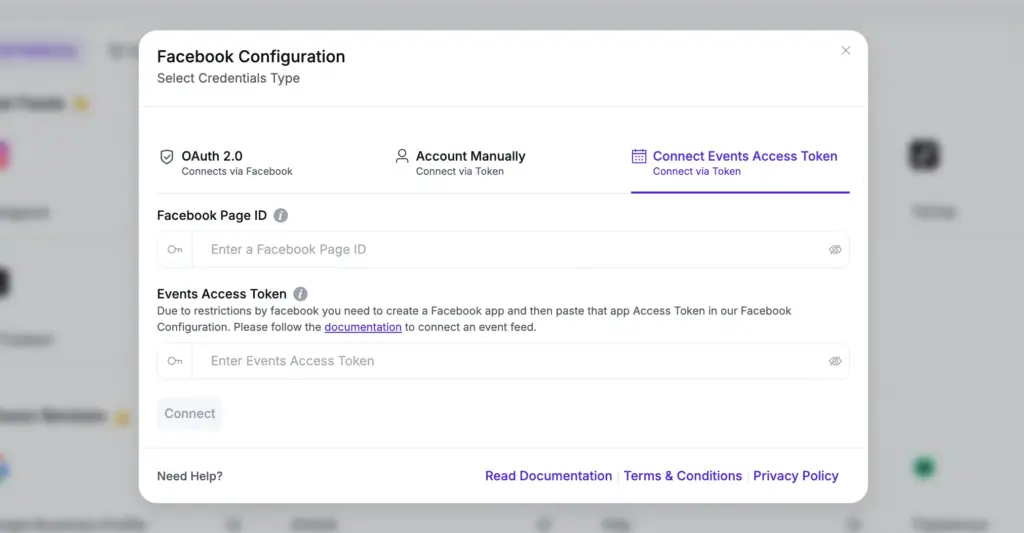
Task: Click the 'Connects via Facebook' subtitle text
Action: [x=237, y=171]
